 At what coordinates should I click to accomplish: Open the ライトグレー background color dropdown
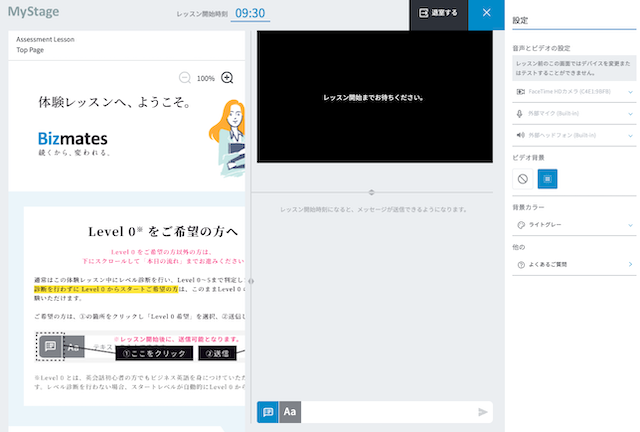coord(574,225)
